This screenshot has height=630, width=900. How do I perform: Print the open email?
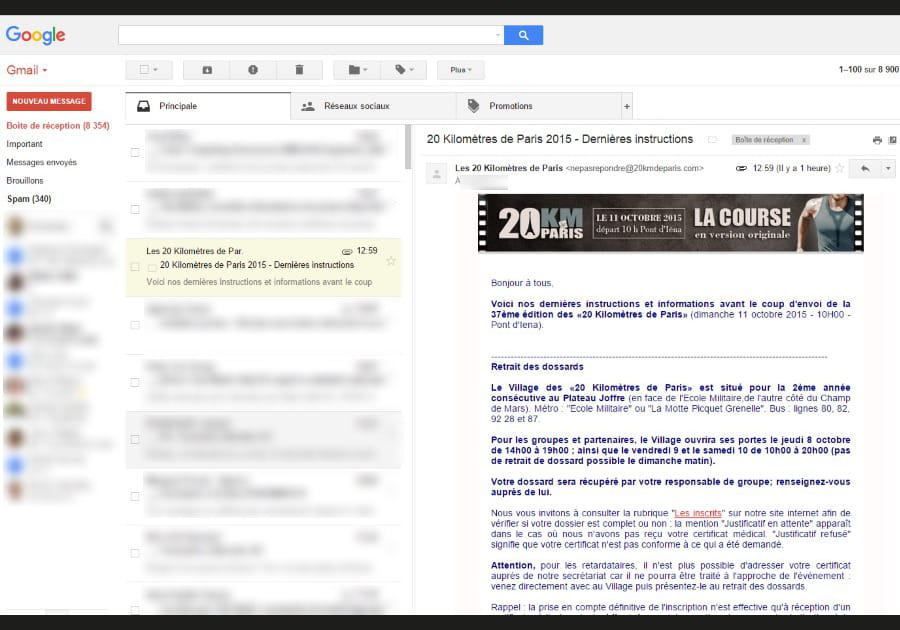coord(877,140)
